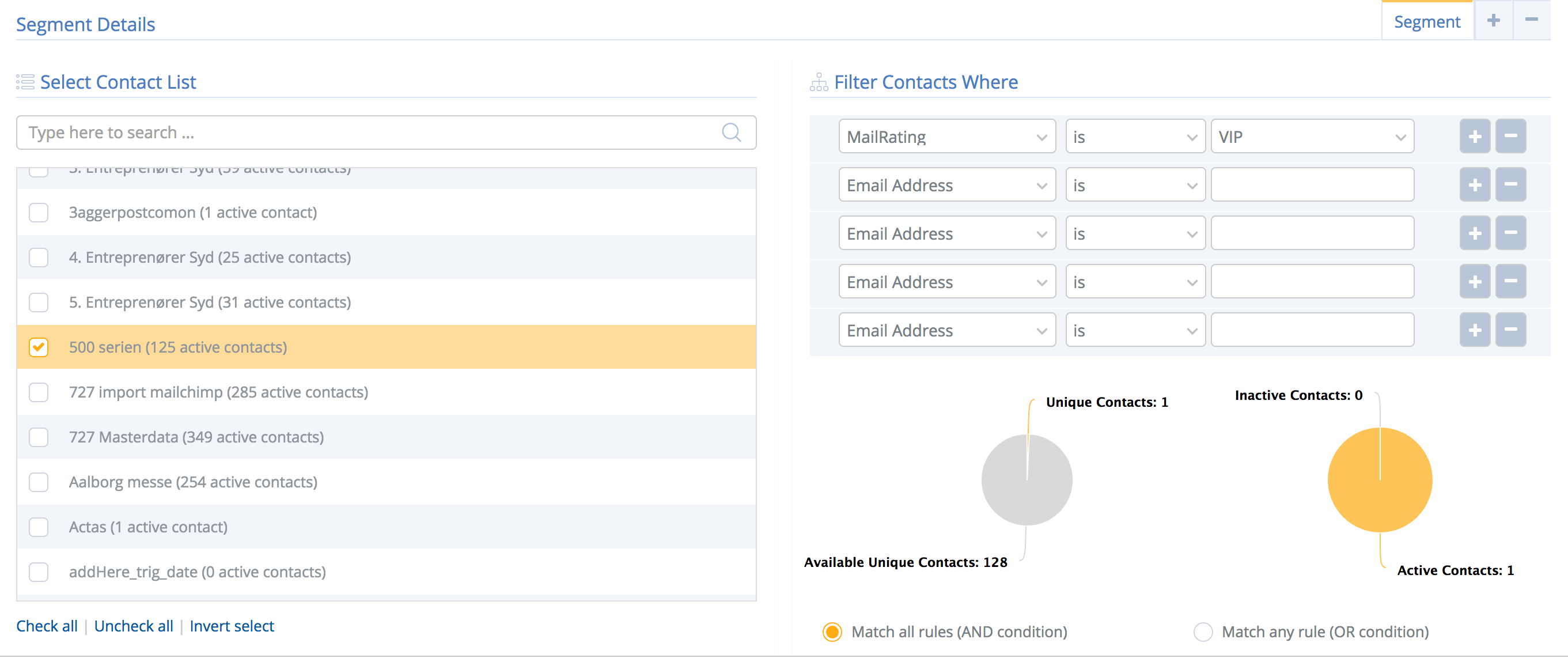The height and width of the screenshot is (658, 1568).
Task: Switch to the Segment tab
Action: click(x=1427, y=21)
